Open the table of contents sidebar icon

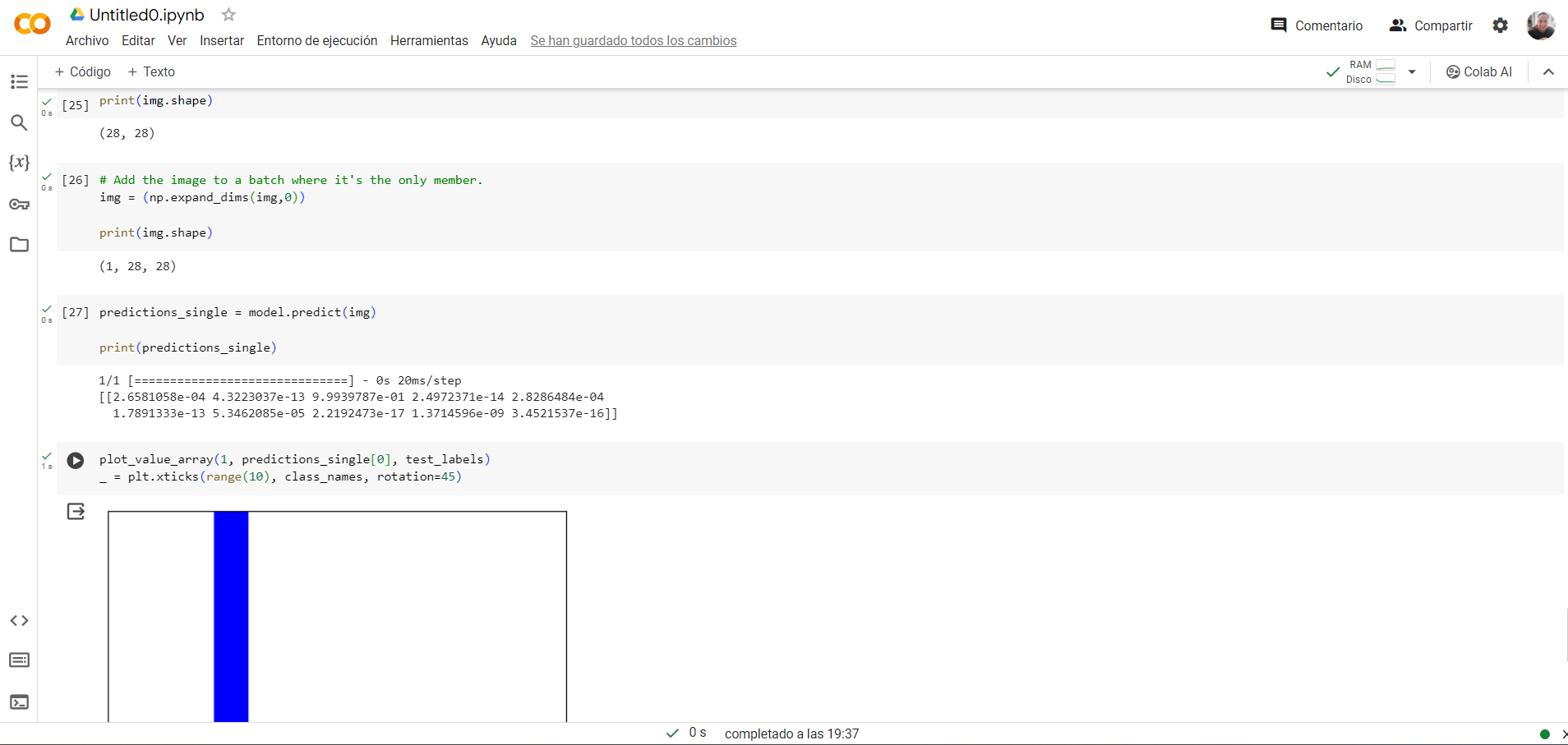coord(19,81)
